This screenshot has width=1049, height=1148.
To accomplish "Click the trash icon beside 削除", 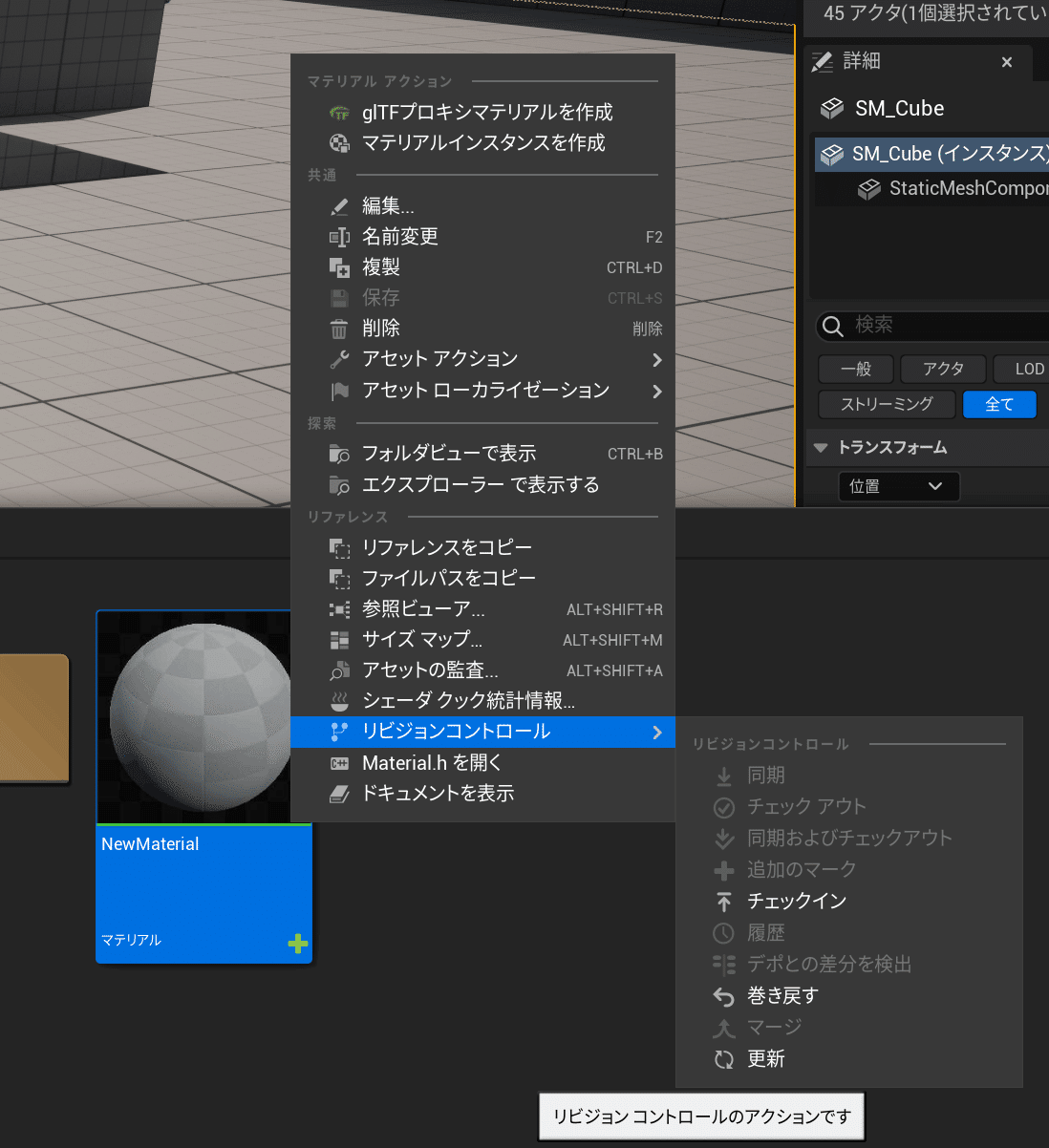I will (339, 330).
